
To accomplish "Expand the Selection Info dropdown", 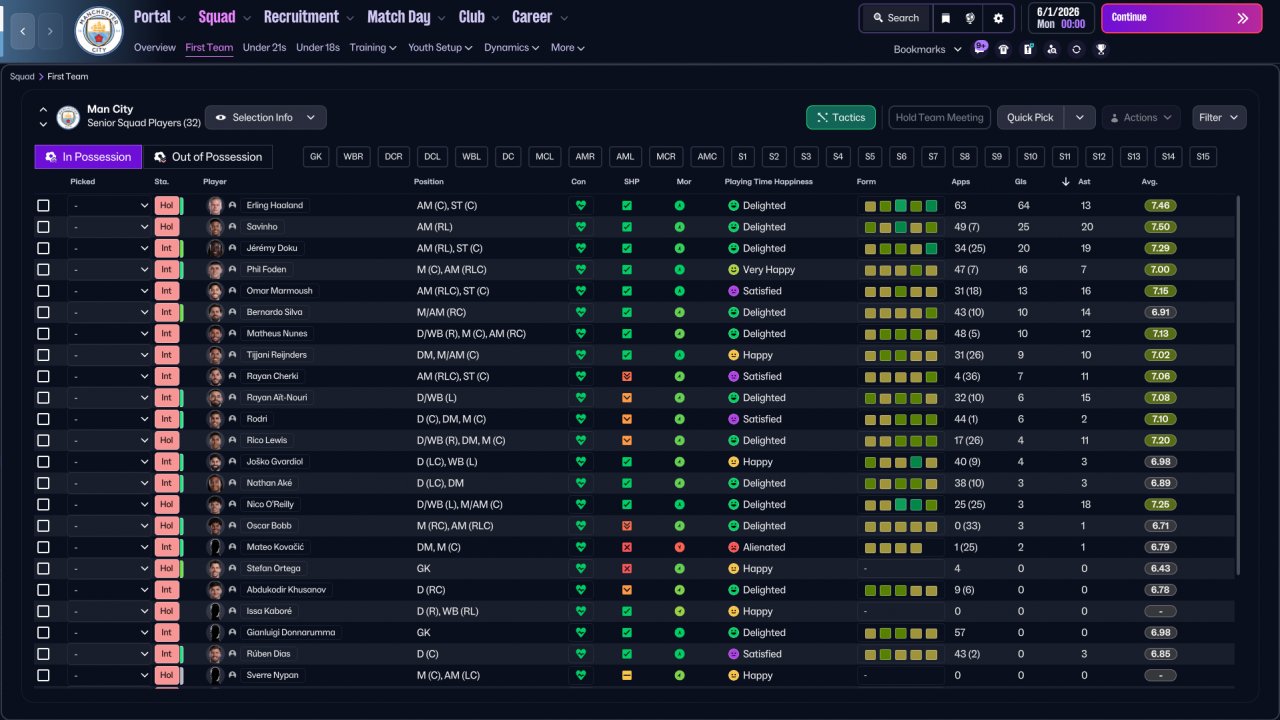I will (x=265, y=118).
